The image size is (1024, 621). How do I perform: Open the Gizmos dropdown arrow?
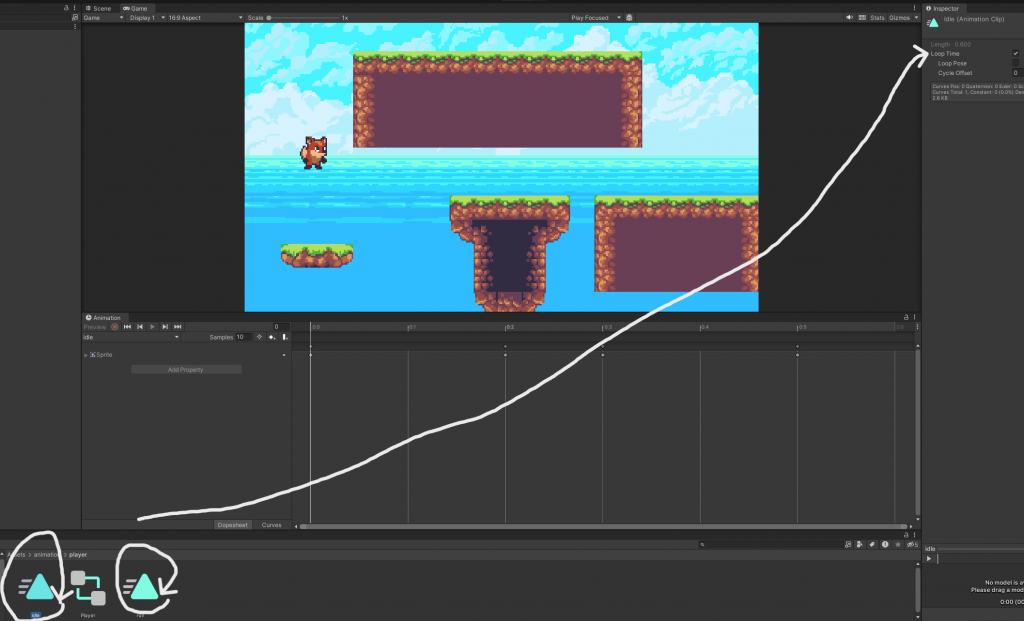pos(916,18)
